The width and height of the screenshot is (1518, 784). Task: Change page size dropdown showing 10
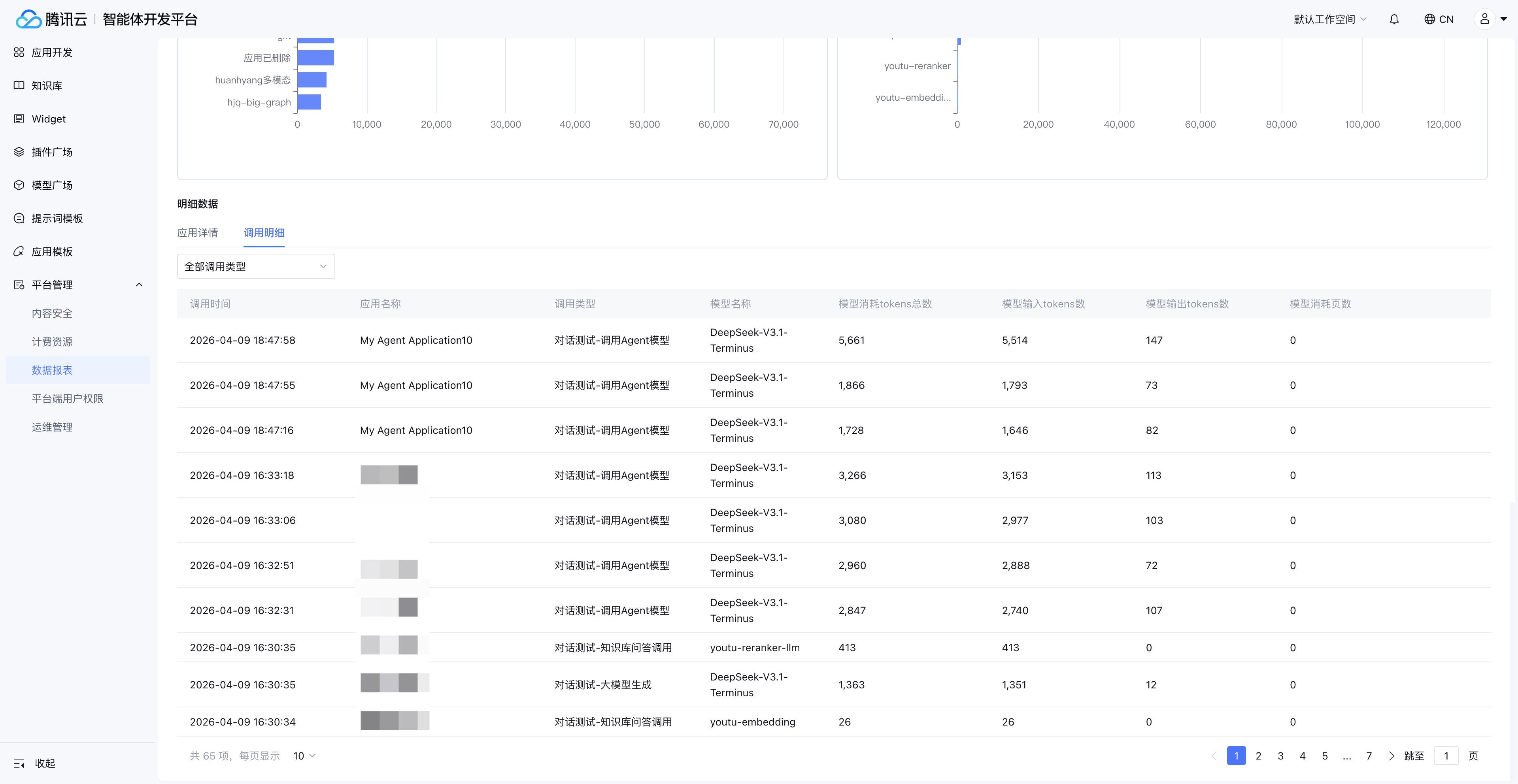point(304,756)
